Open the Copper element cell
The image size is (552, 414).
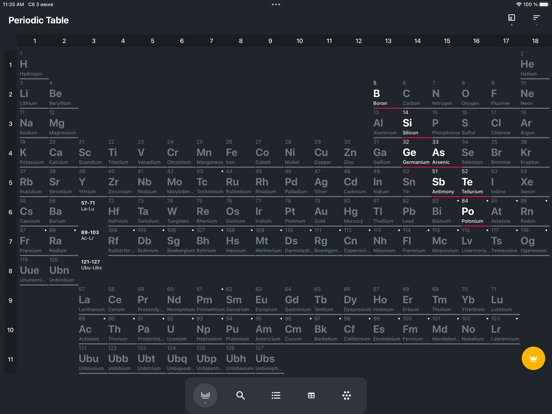point(328,153)
